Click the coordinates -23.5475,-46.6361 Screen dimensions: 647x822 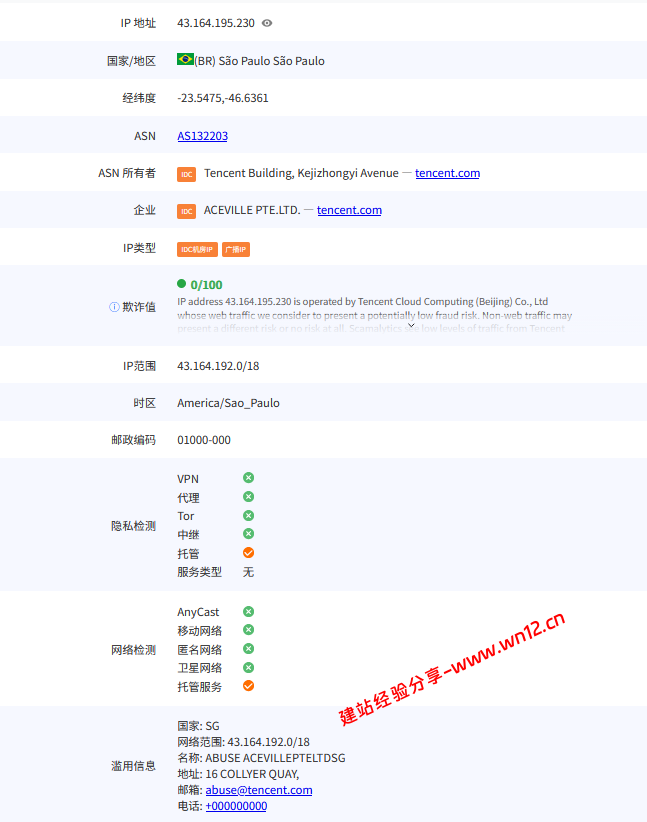223,98
